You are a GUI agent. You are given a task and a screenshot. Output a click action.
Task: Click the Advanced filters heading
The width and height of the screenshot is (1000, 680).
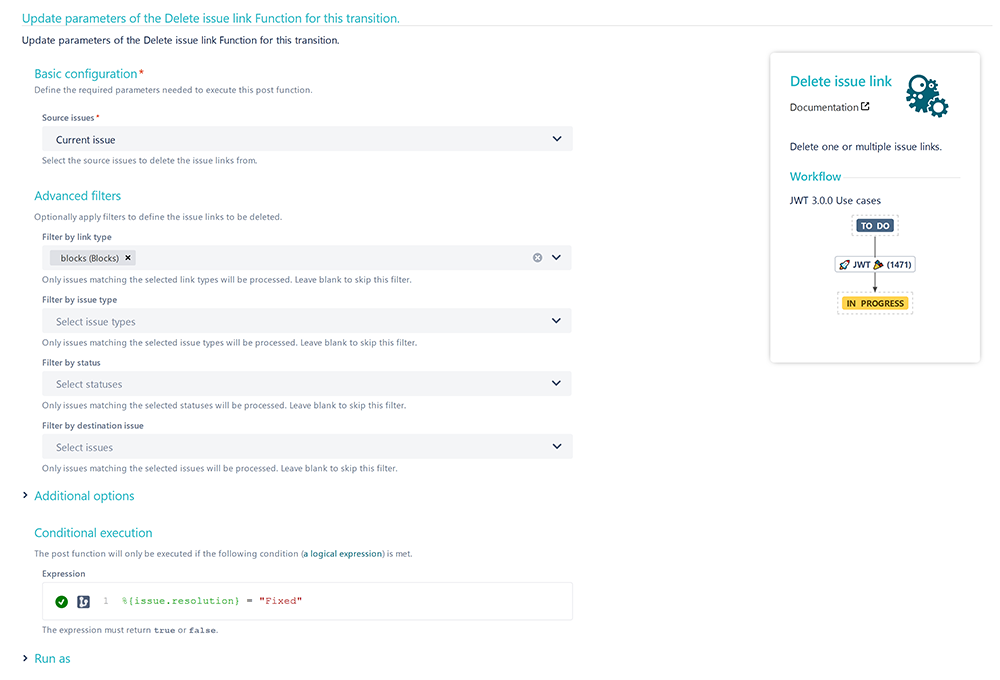coord(78,196)
